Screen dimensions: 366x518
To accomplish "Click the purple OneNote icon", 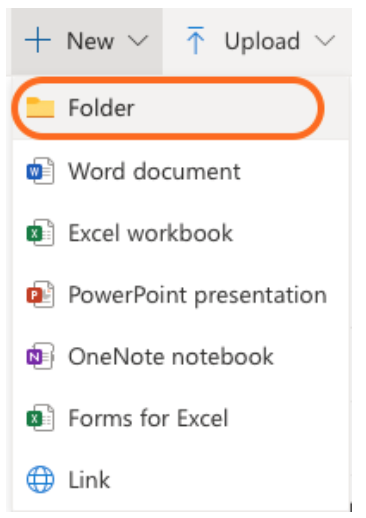I will pyautogui.click(x=40, y=356).
